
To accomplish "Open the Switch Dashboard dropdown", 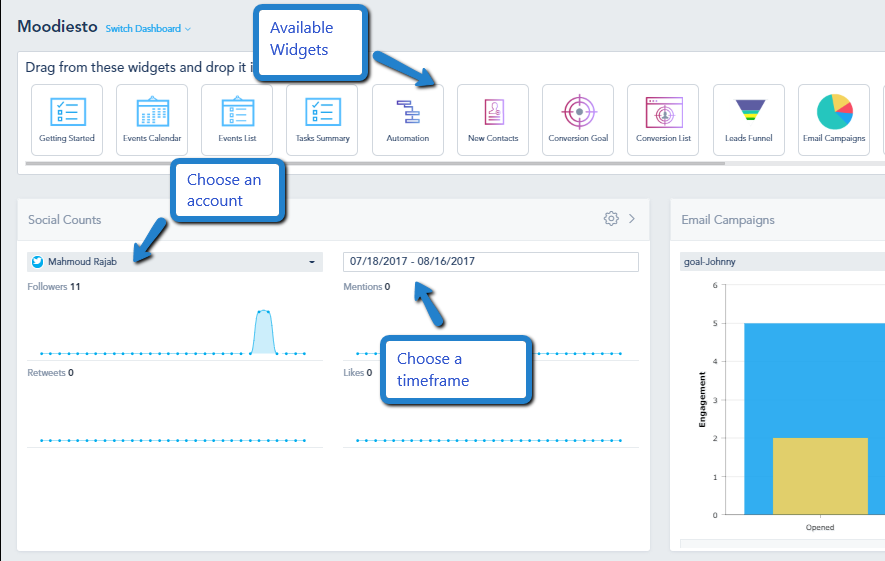I will [x=148, y=29].
